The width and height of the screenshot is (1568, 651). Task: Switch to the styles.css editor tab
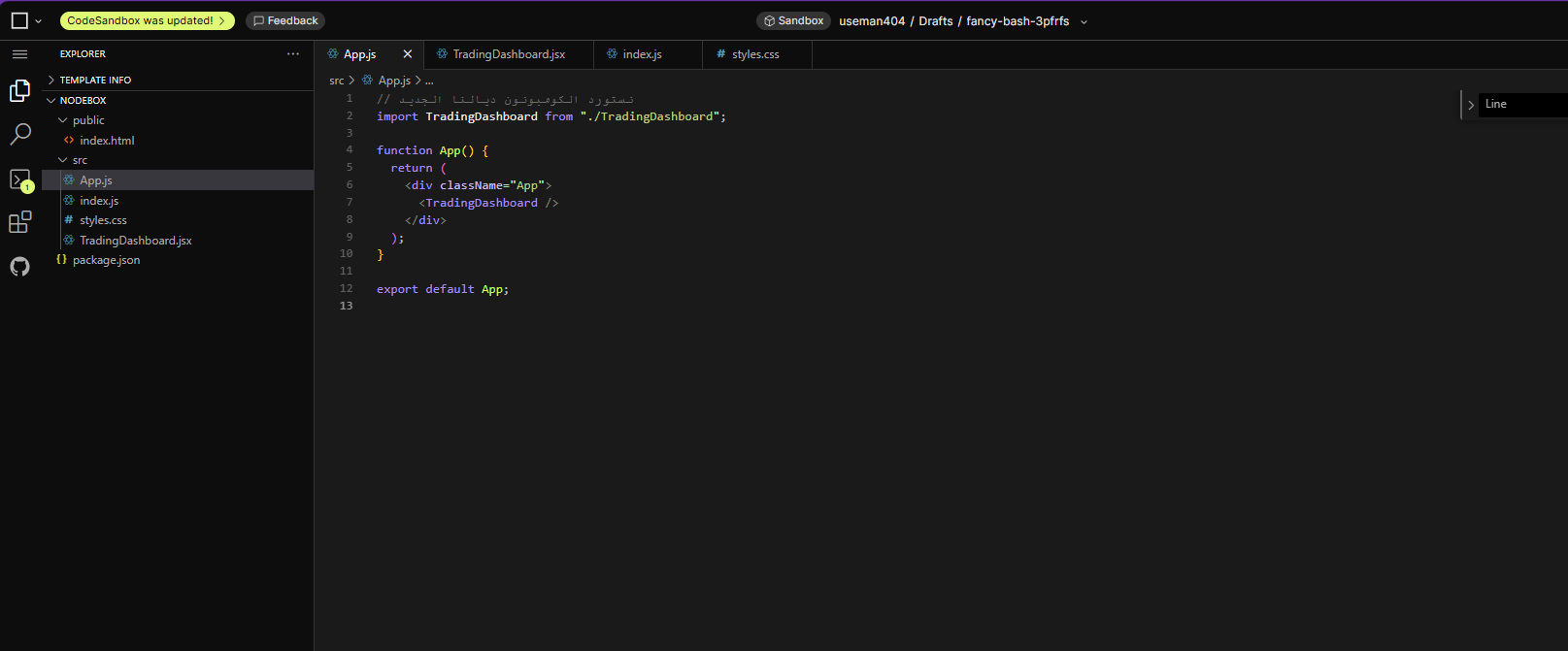[x=755, y=54]
